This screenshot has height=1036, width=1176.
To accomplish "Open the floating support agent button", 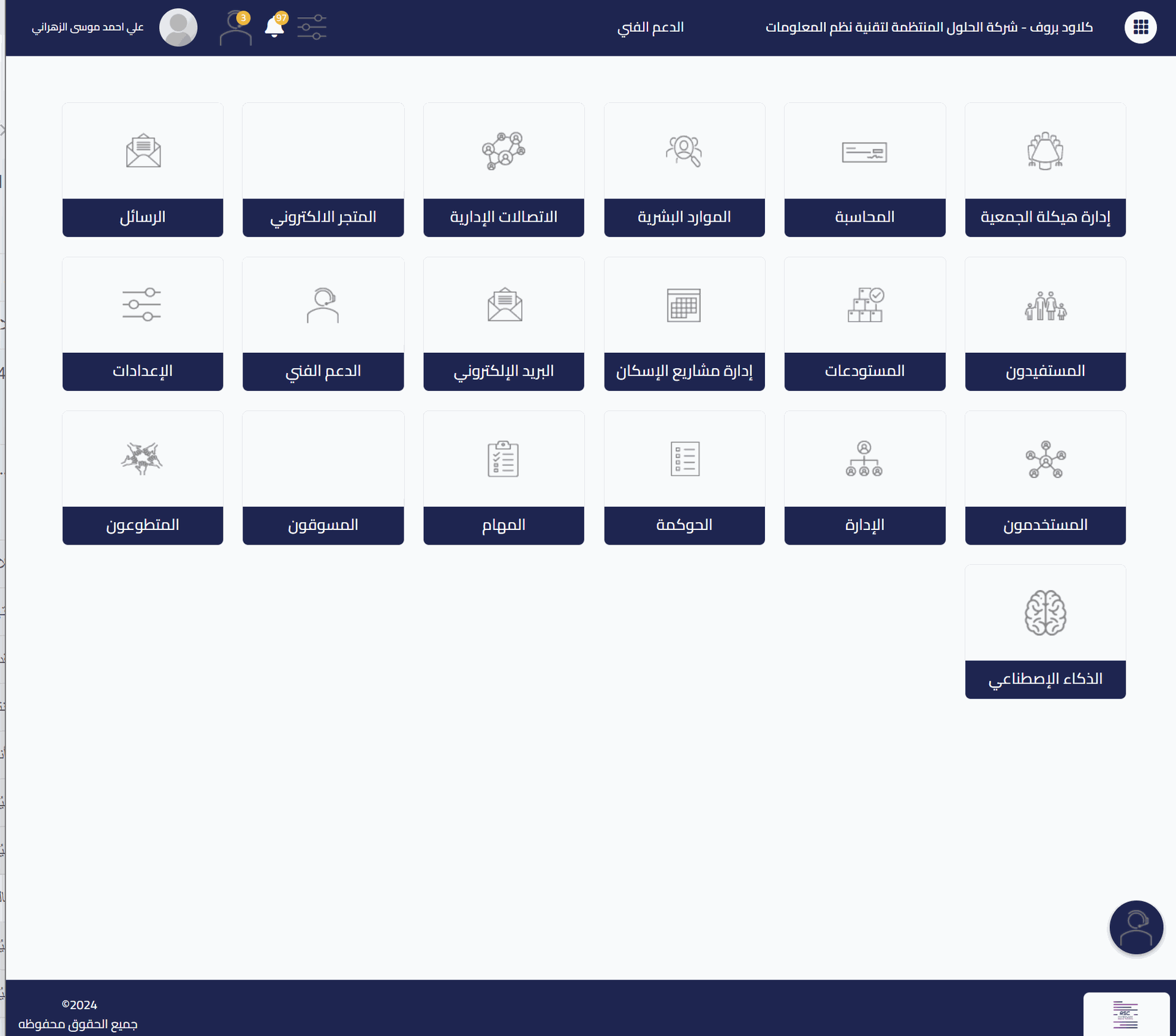I will (1136, 927).
